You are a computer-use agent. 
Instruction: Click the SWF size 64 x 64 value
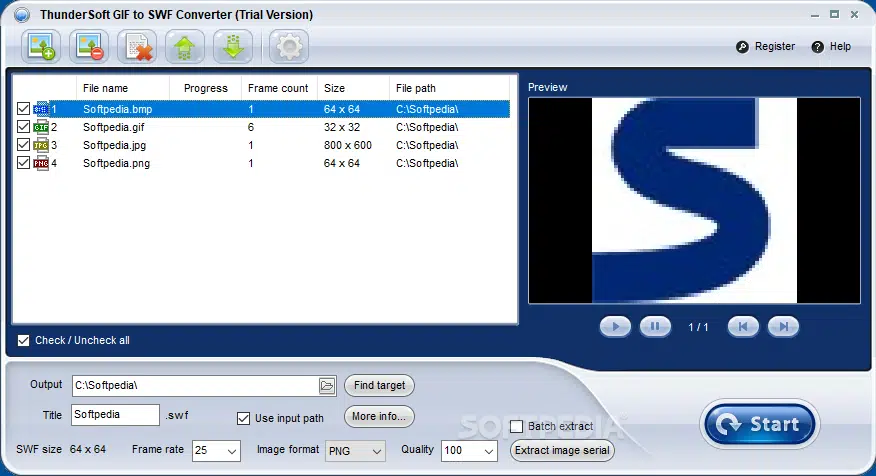pyautogui.click(x=88, y=449)
